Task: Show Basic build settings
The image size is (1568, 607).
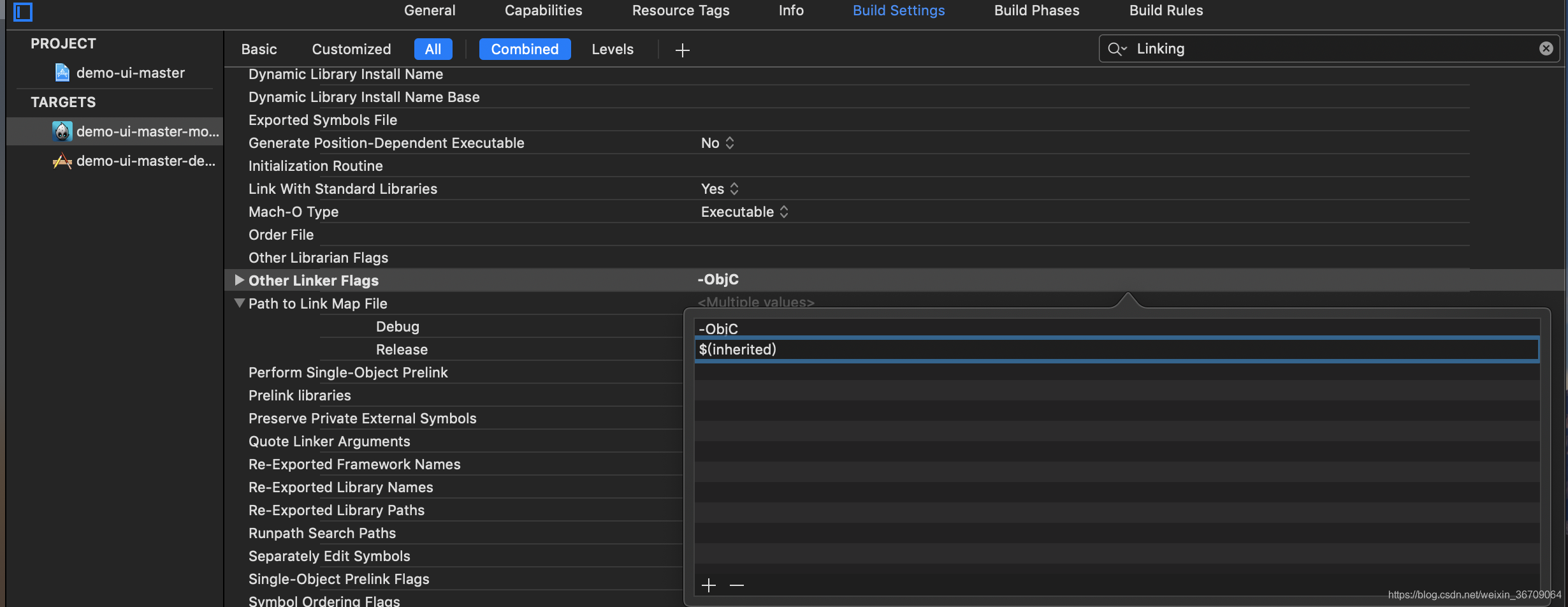Action: (259, 49)
